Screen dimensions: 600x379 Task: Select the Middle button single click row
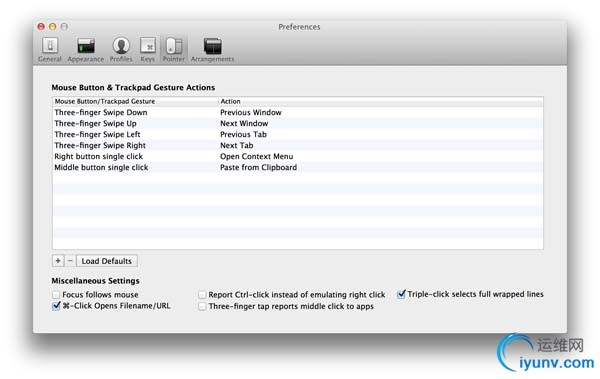tap(298, 167)
